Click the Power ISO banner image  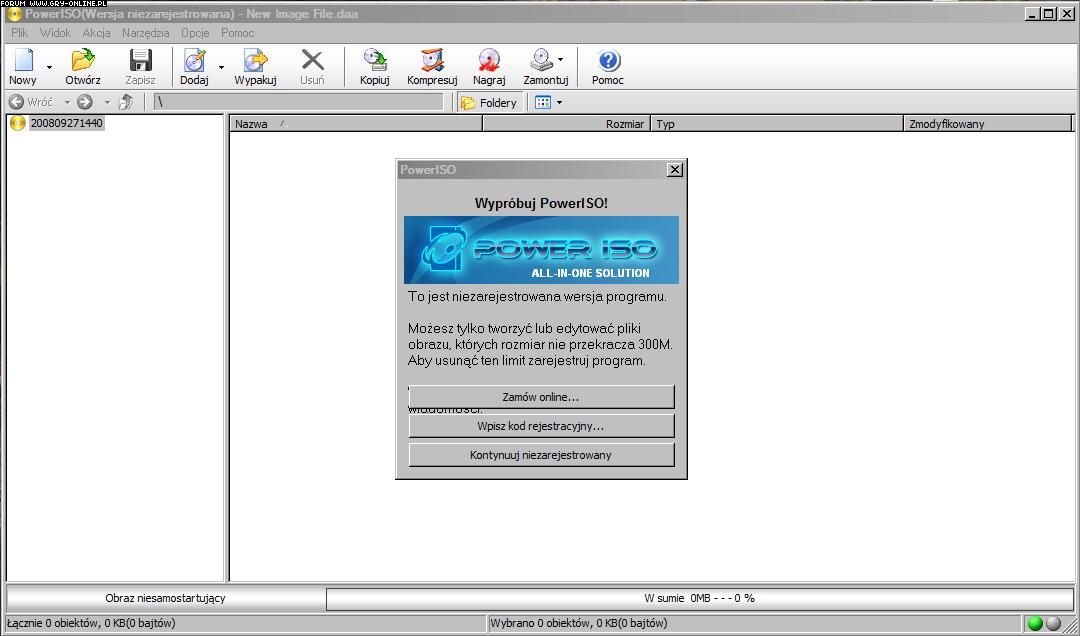(541, 250)
